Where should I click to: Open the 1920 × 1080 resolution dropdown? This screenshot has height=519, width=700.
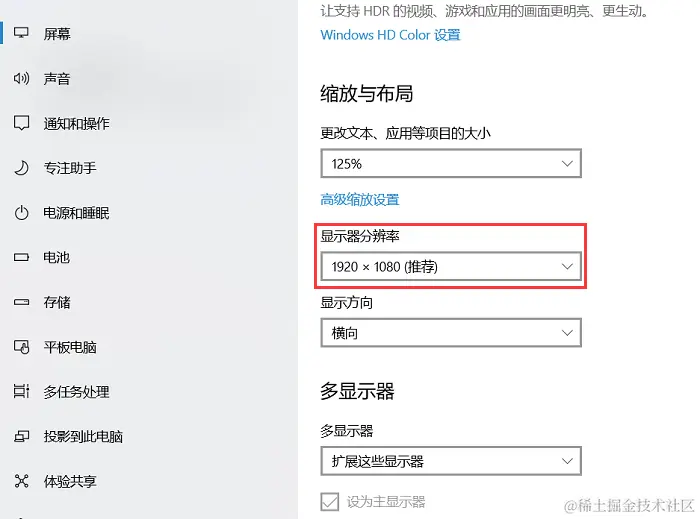(x=451, y=266)
